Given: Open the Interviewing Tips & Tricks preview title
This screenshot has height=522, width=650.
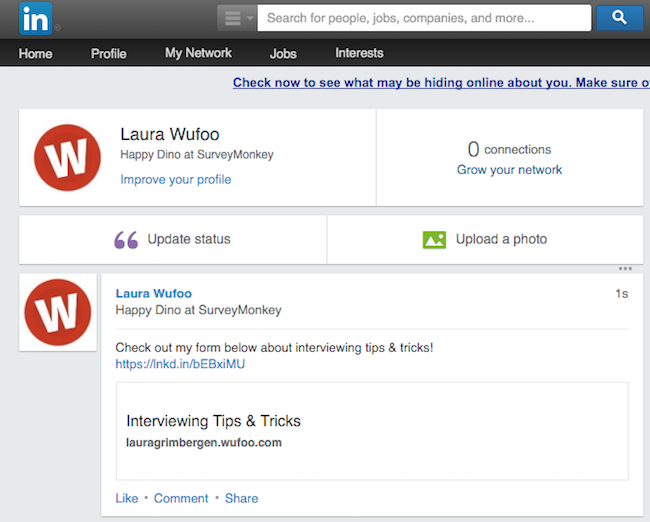Looking at the screenshot, I should tap(213, 421).
